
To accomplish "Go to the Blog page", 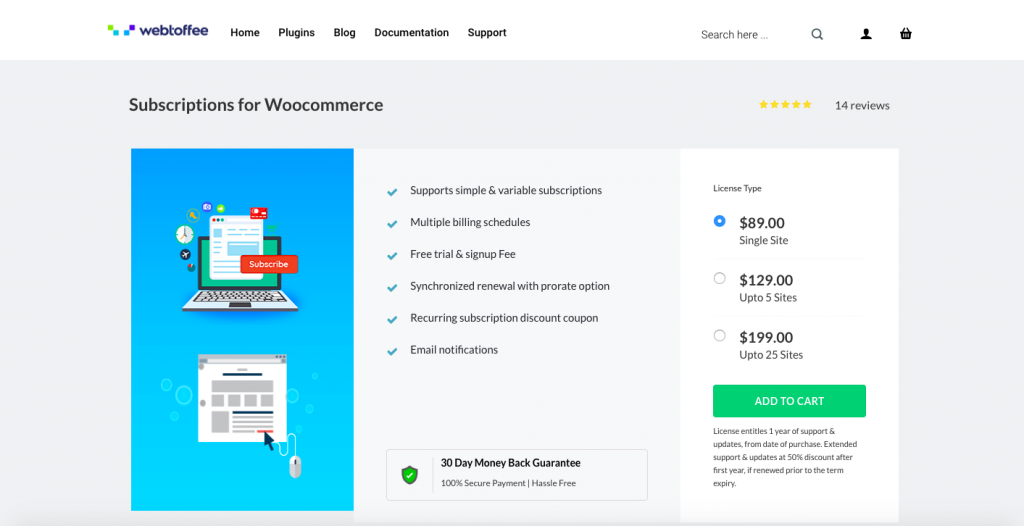I will 344,33.
